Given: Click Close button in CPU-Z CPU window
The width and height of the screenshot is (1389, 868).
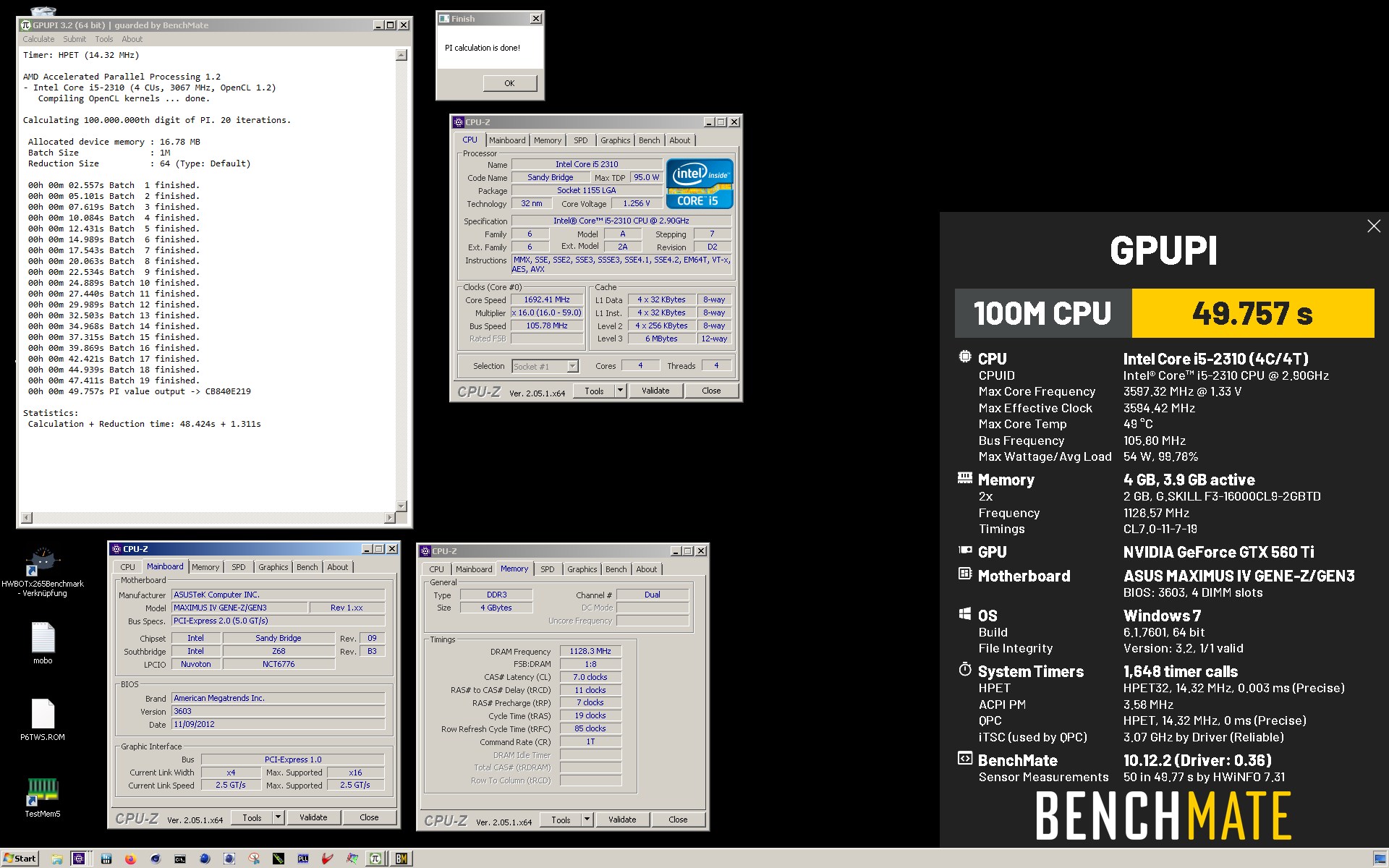Looking at the screenshot, I should click(711, 391).
